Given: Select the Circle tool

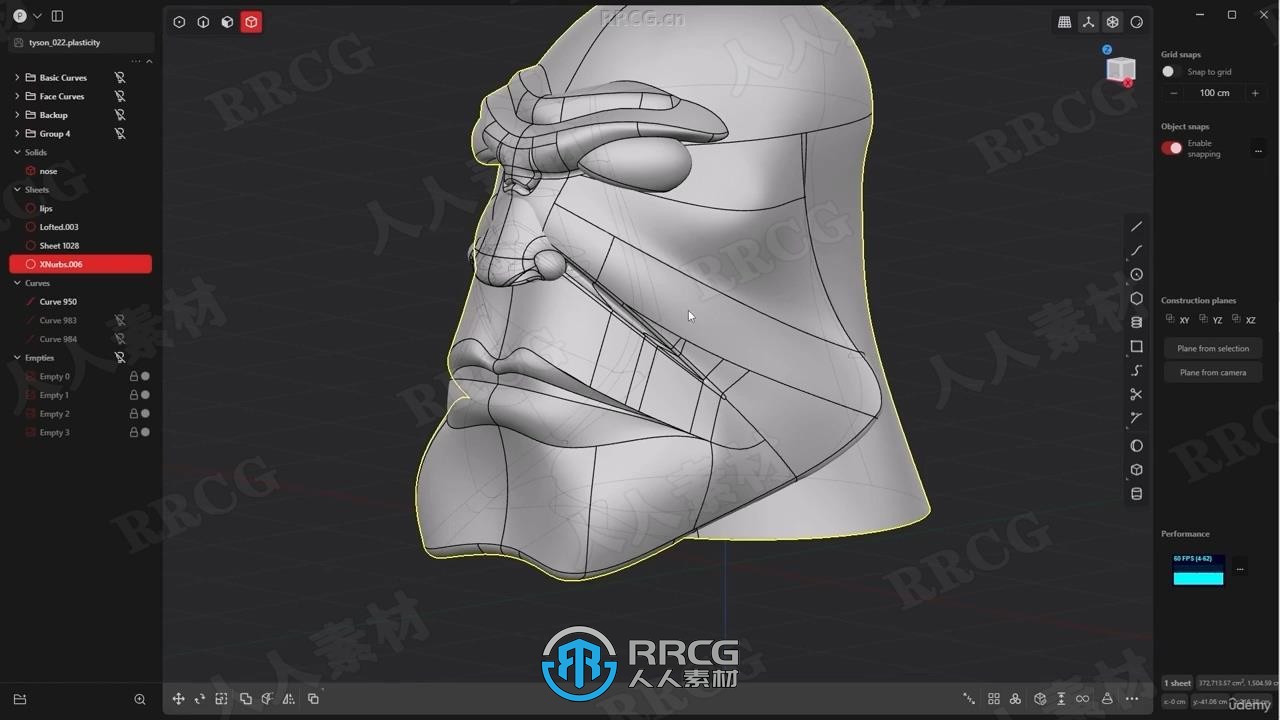Looking at the screenshot, I should (1136, 274).
